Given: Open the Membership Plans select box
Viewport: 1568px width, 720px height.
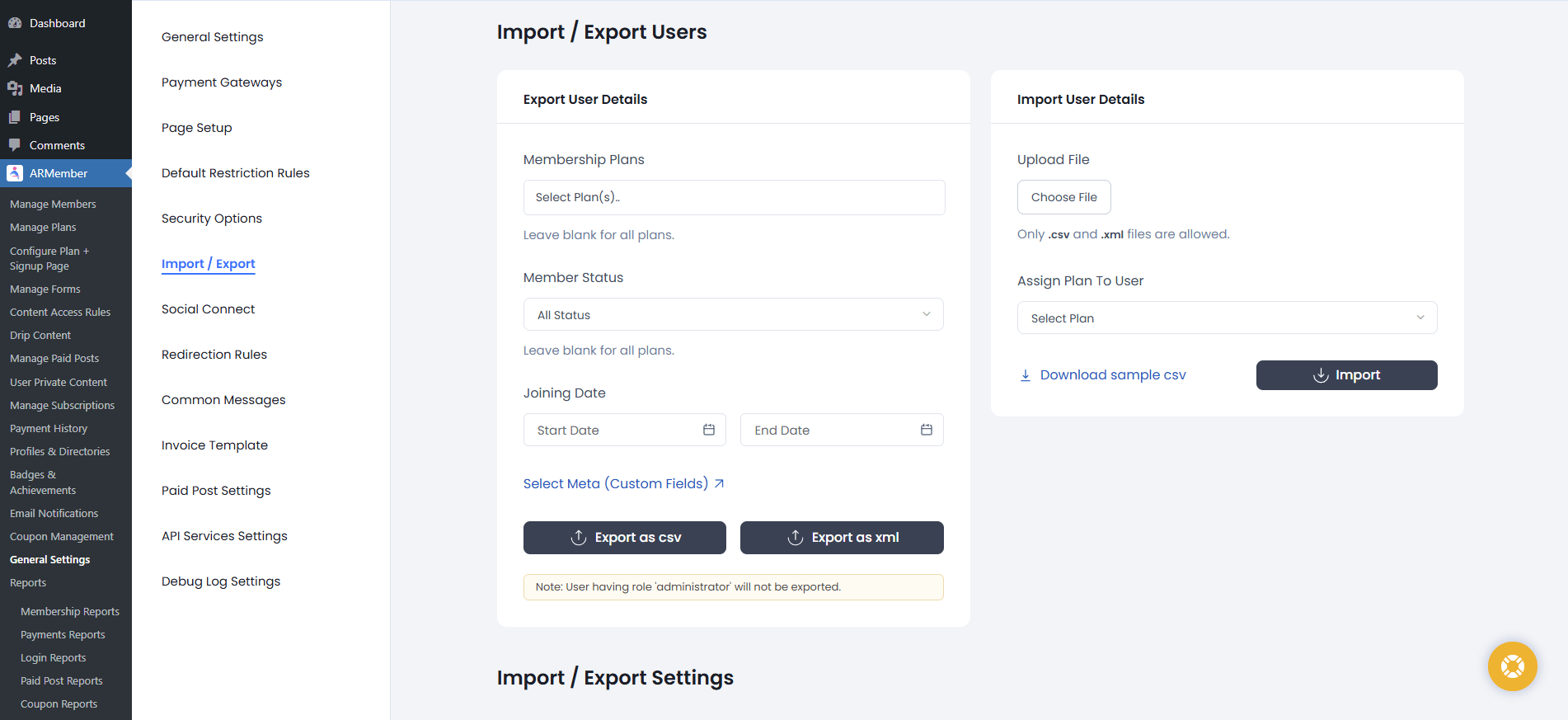Looking at the screenshot, I should (x=734, y=197).
